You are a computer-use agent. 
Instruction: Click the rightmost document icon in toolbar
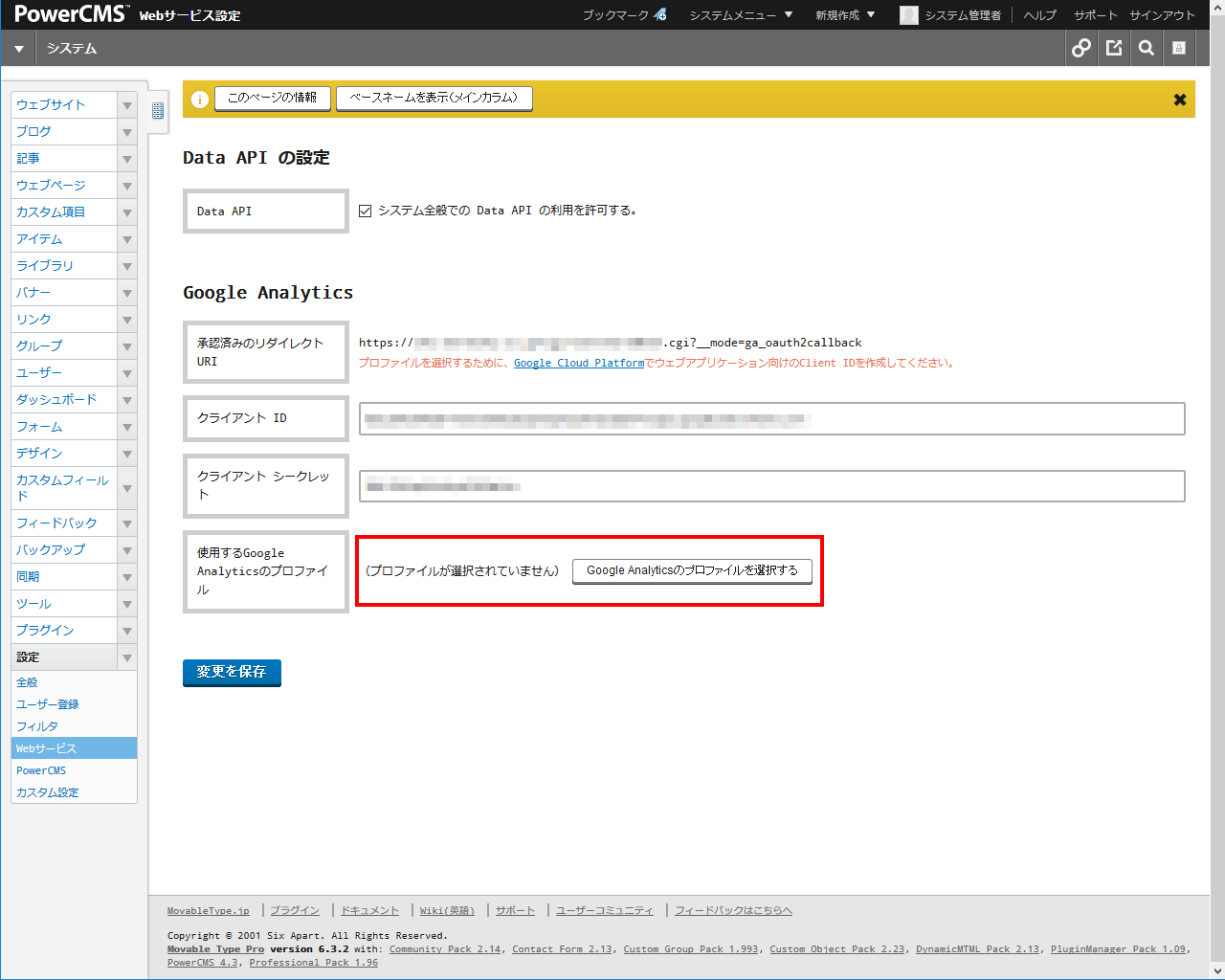pyautogui.click(x=1179, y=48)
